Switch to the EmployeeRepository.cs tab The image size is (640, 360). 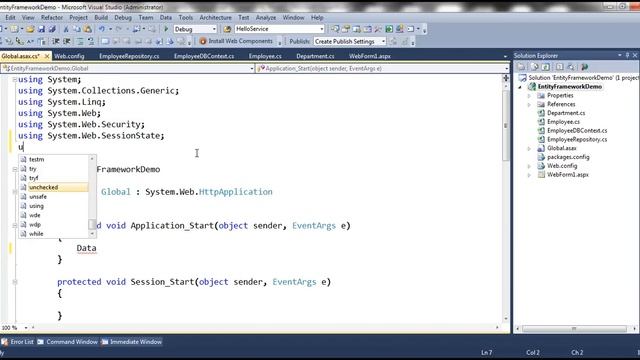coord(129,56)
